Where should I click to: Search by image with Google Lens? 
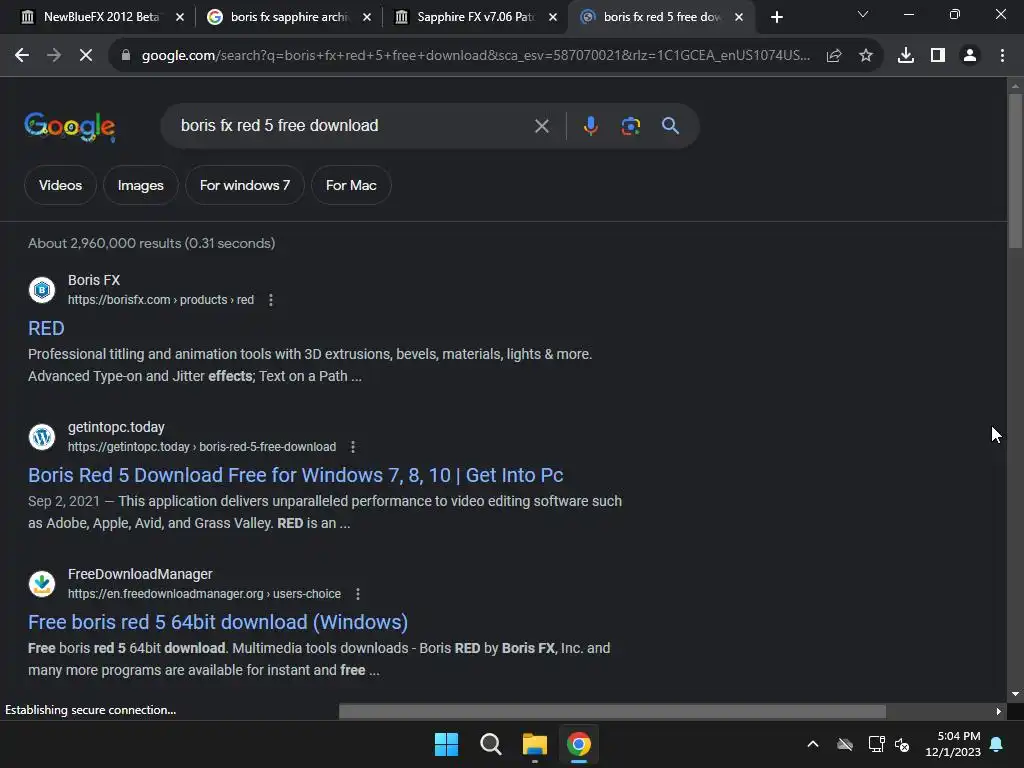tap(631, 125)
